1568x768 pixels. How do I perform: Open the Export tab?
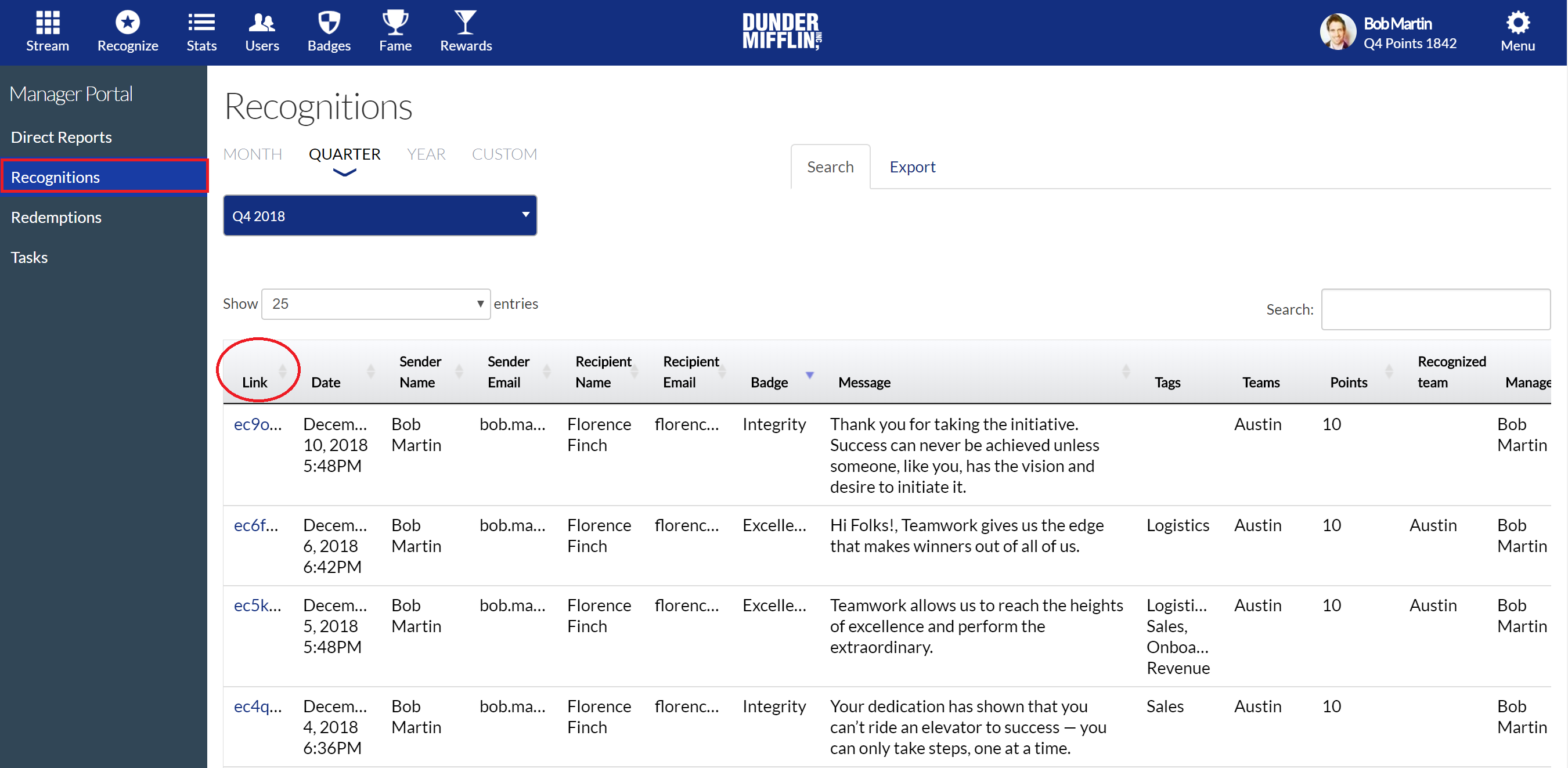[x=912, y=167]
